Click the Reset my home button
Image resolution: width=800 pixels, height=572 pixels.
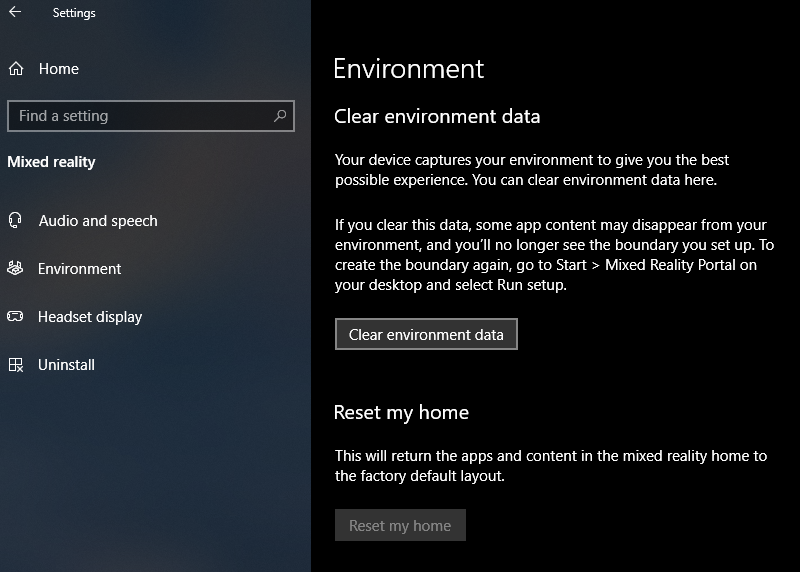(400, 525)
